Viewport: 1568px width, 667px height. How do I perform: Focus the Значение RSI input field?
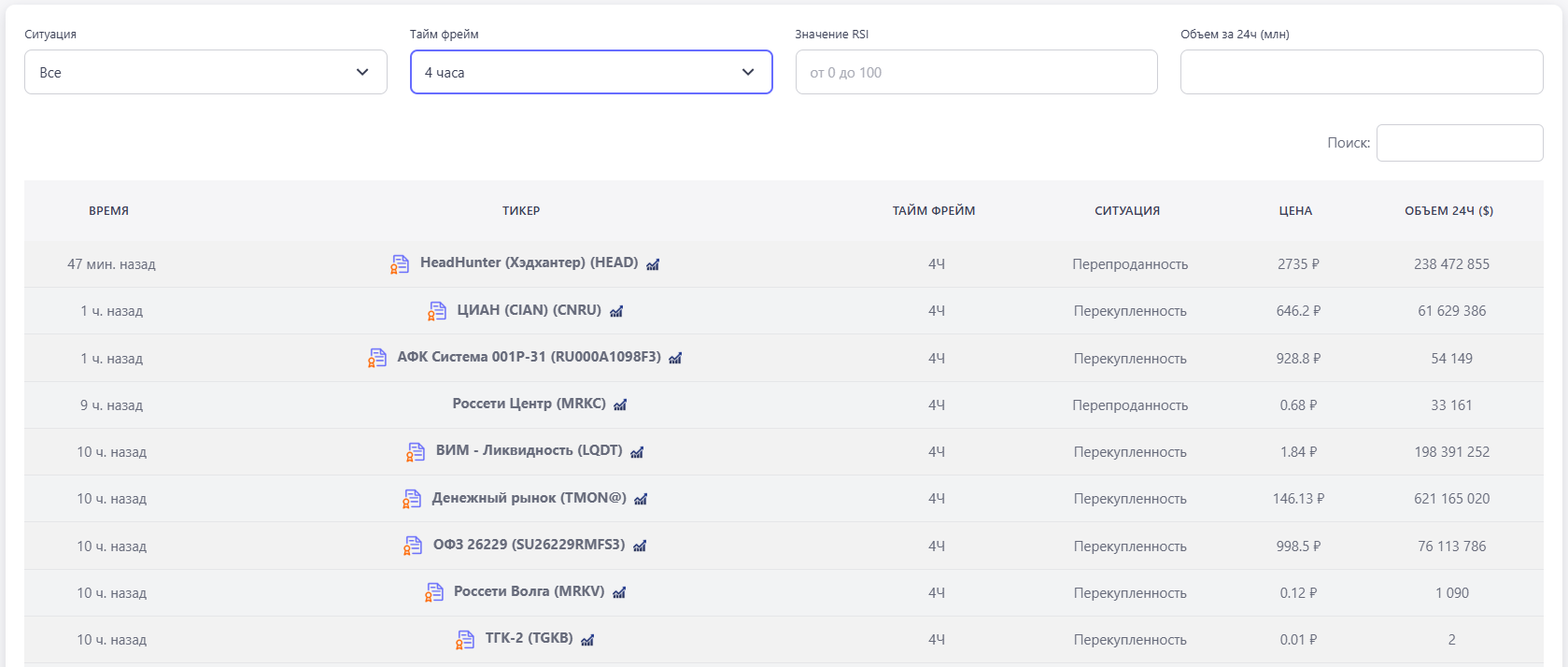click(x=976, y=72)
